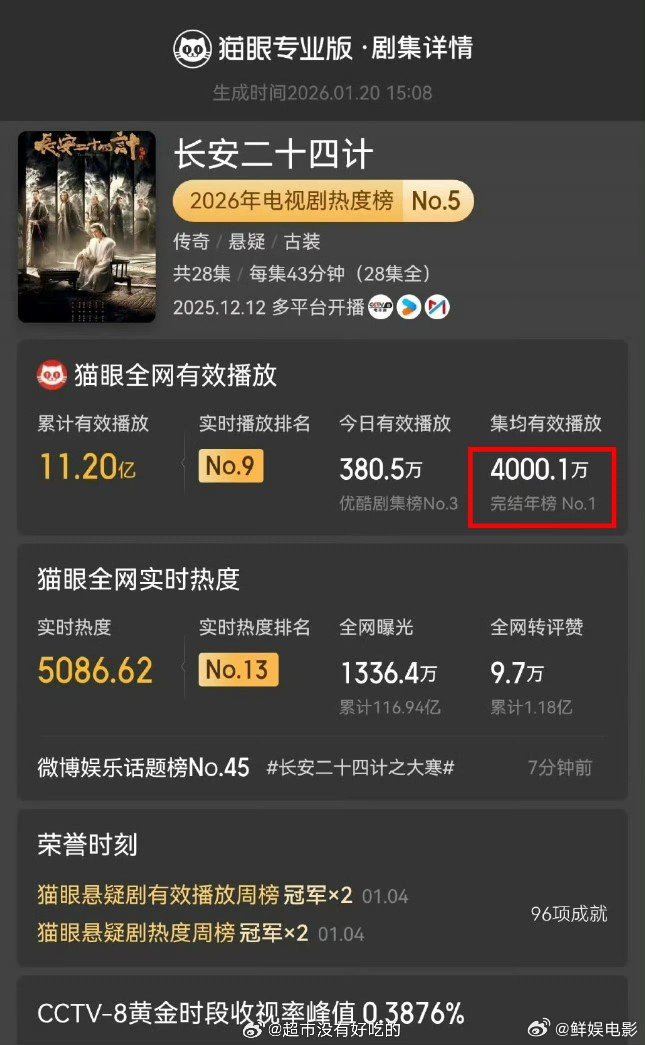
Task: Open 猫眼悬疑剧有效播放周榜 冠军×2 entry
Action: coord(195,895)
